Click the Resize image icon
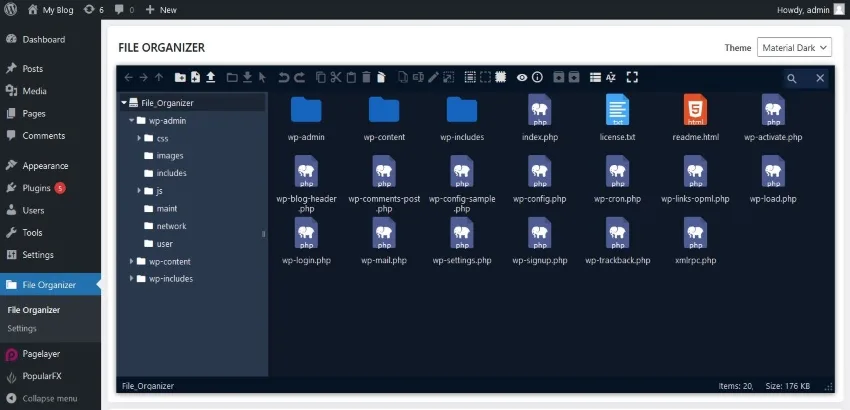This screenshot has height=410, width=850. point(448,78)
